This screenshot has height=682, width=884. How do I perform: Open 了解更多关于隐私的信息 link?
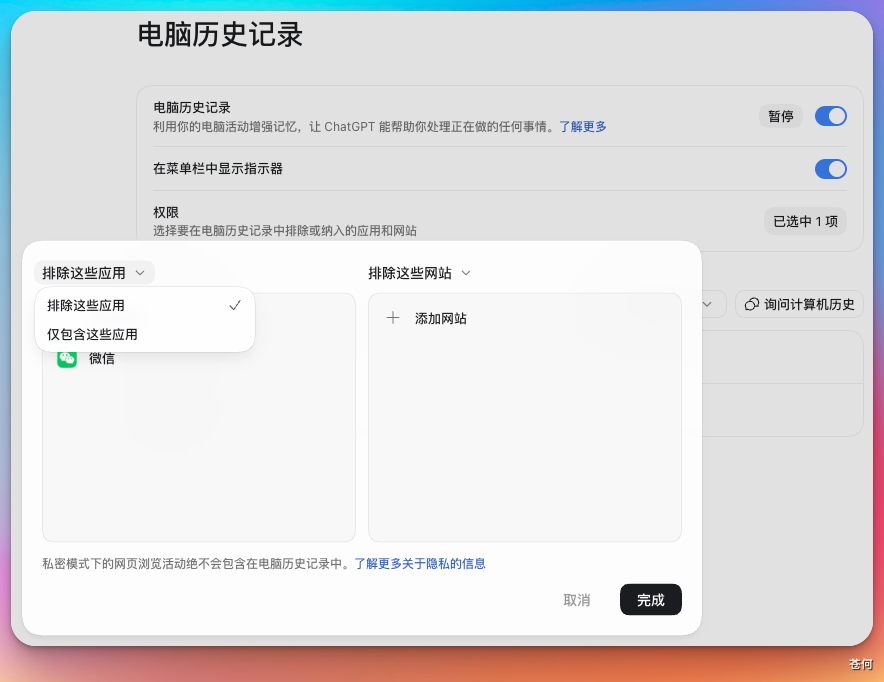pos(420,564)
